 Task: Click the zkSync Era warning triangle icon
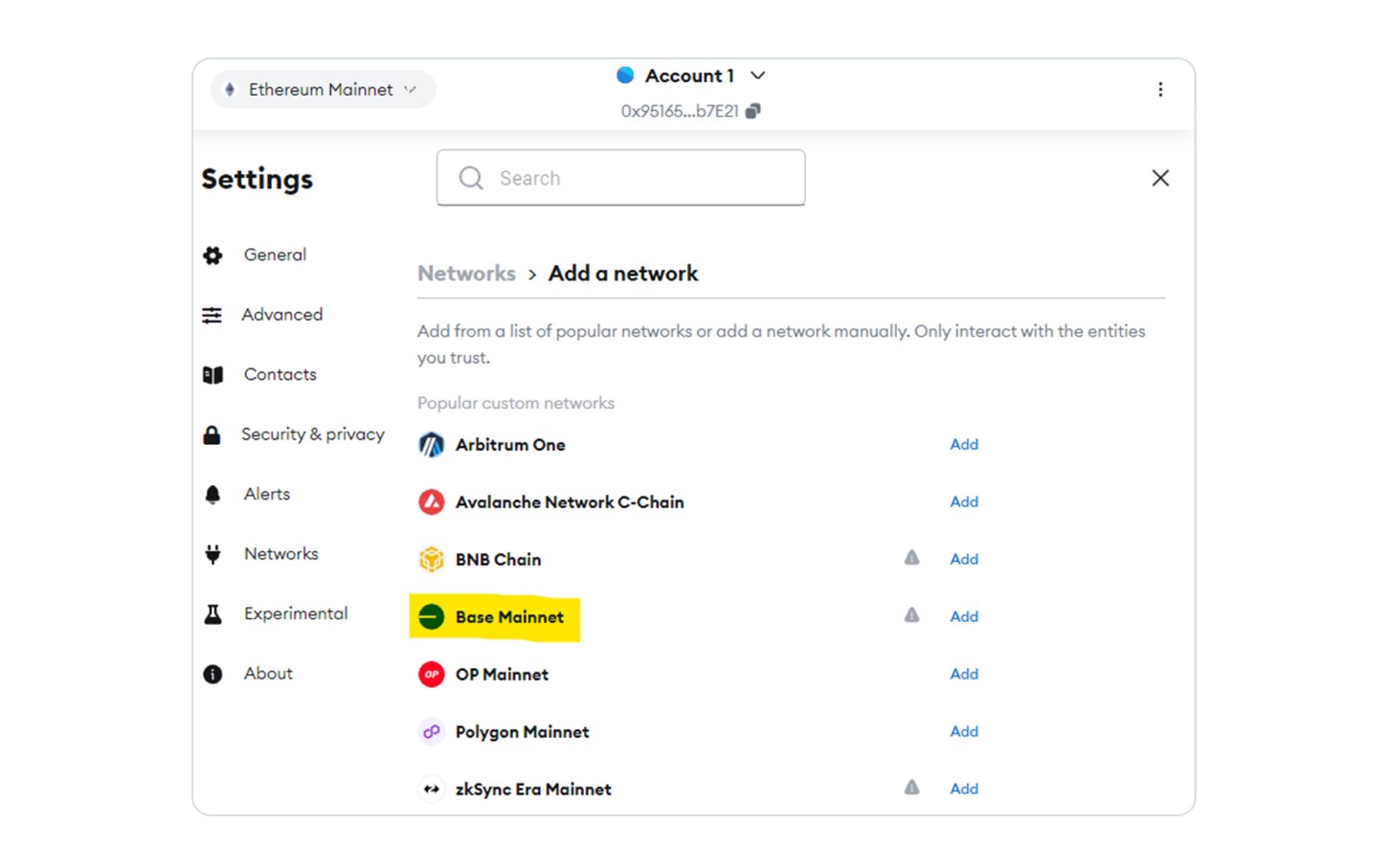tap(912, 787)
